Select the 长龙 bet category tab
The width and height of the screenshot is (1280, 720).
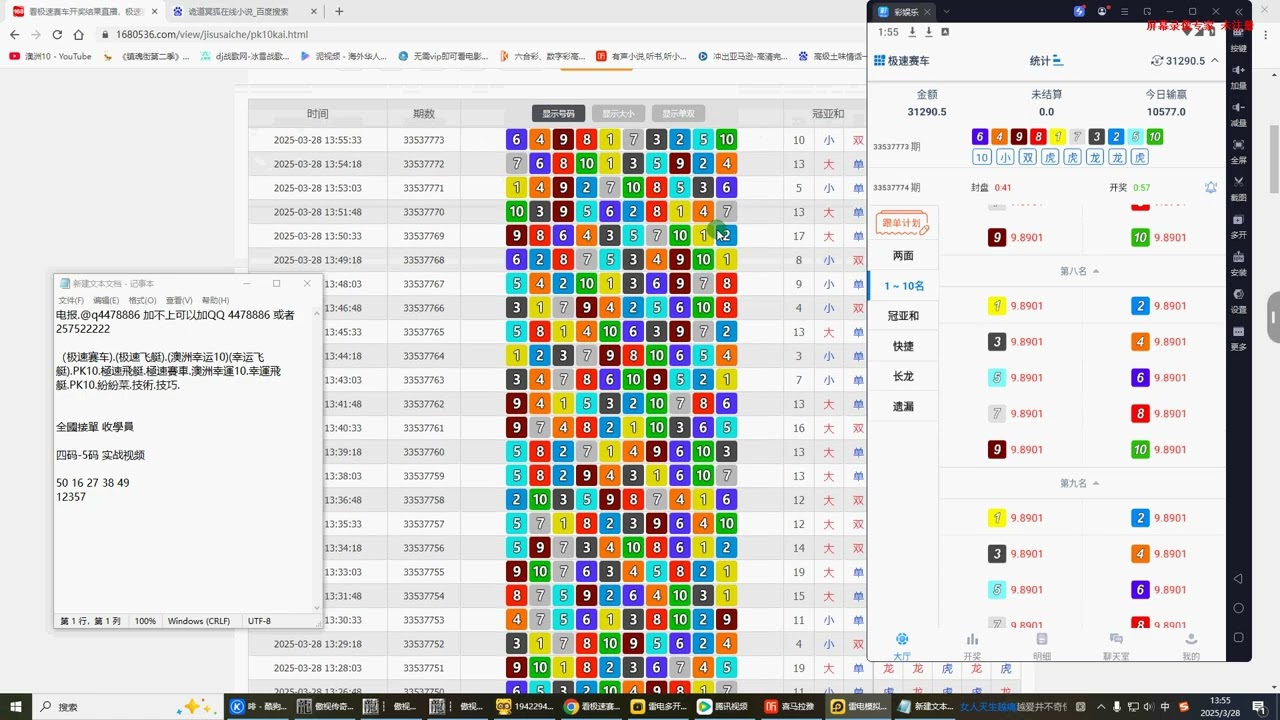tap(903, 376)
